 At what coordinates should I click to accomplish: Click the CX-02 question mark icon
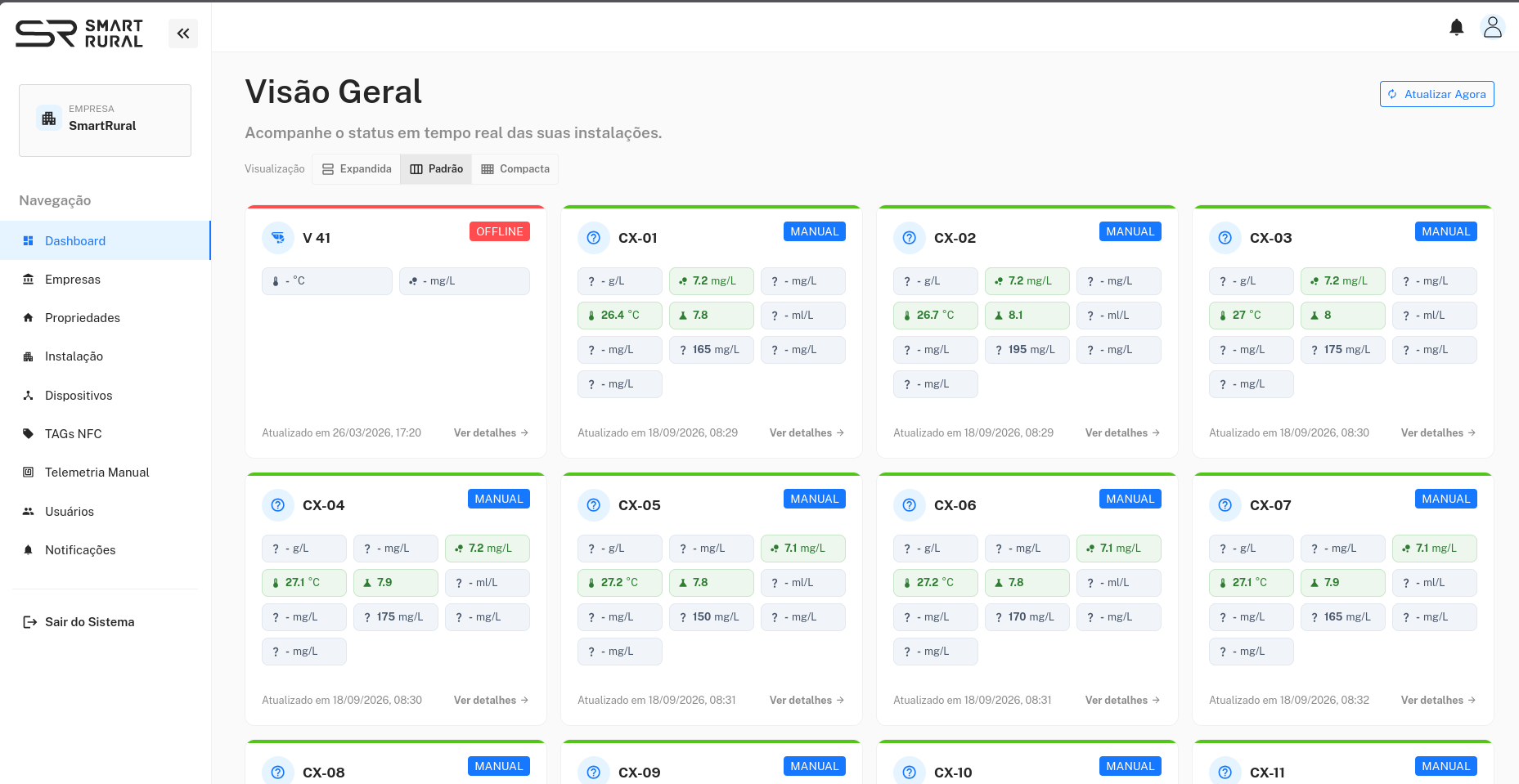click(x=910, y=238)
